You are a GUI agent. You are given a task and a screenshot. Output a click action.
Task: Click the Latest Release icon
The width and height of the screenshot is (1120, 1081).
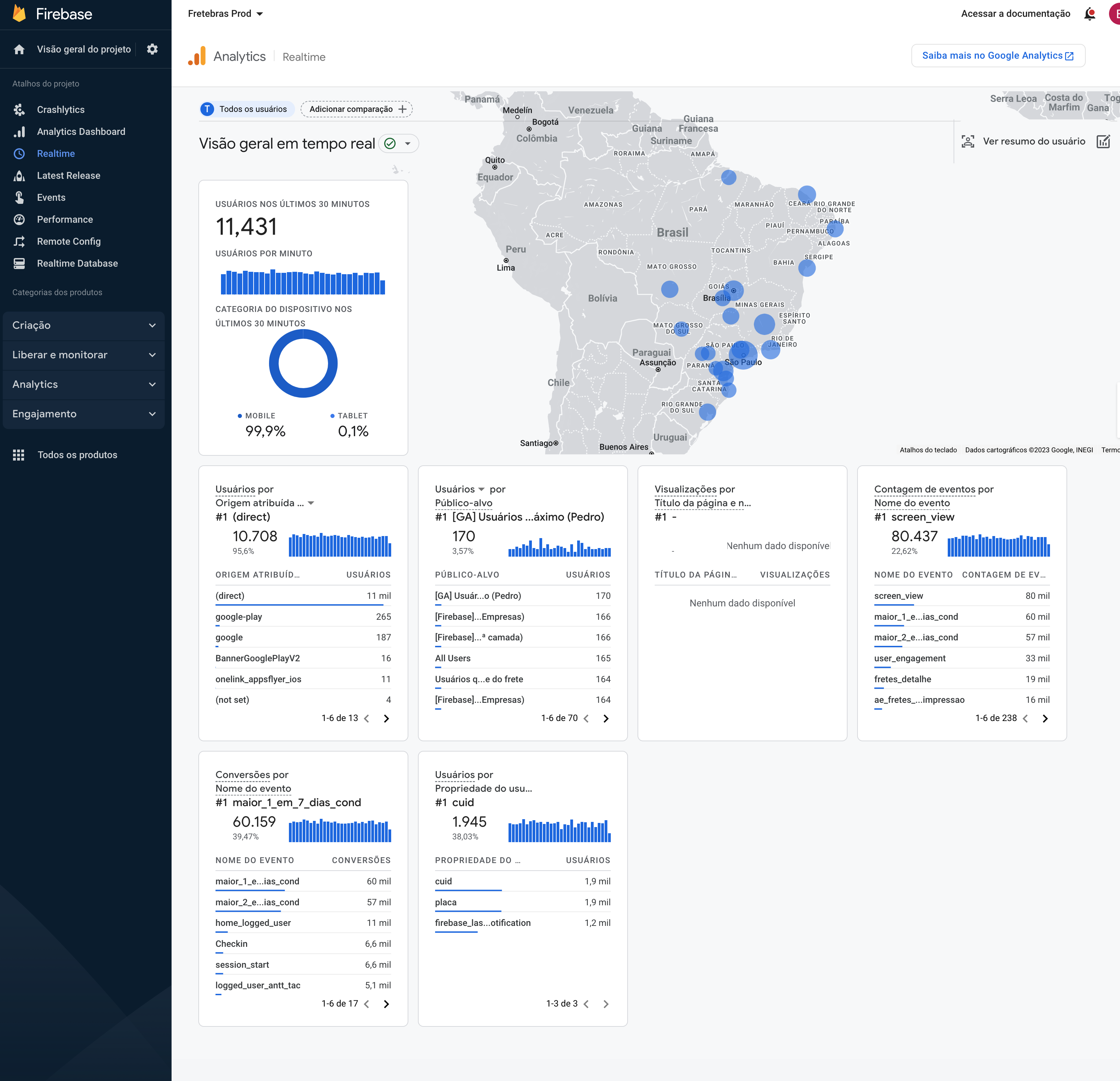coord(19,175)
